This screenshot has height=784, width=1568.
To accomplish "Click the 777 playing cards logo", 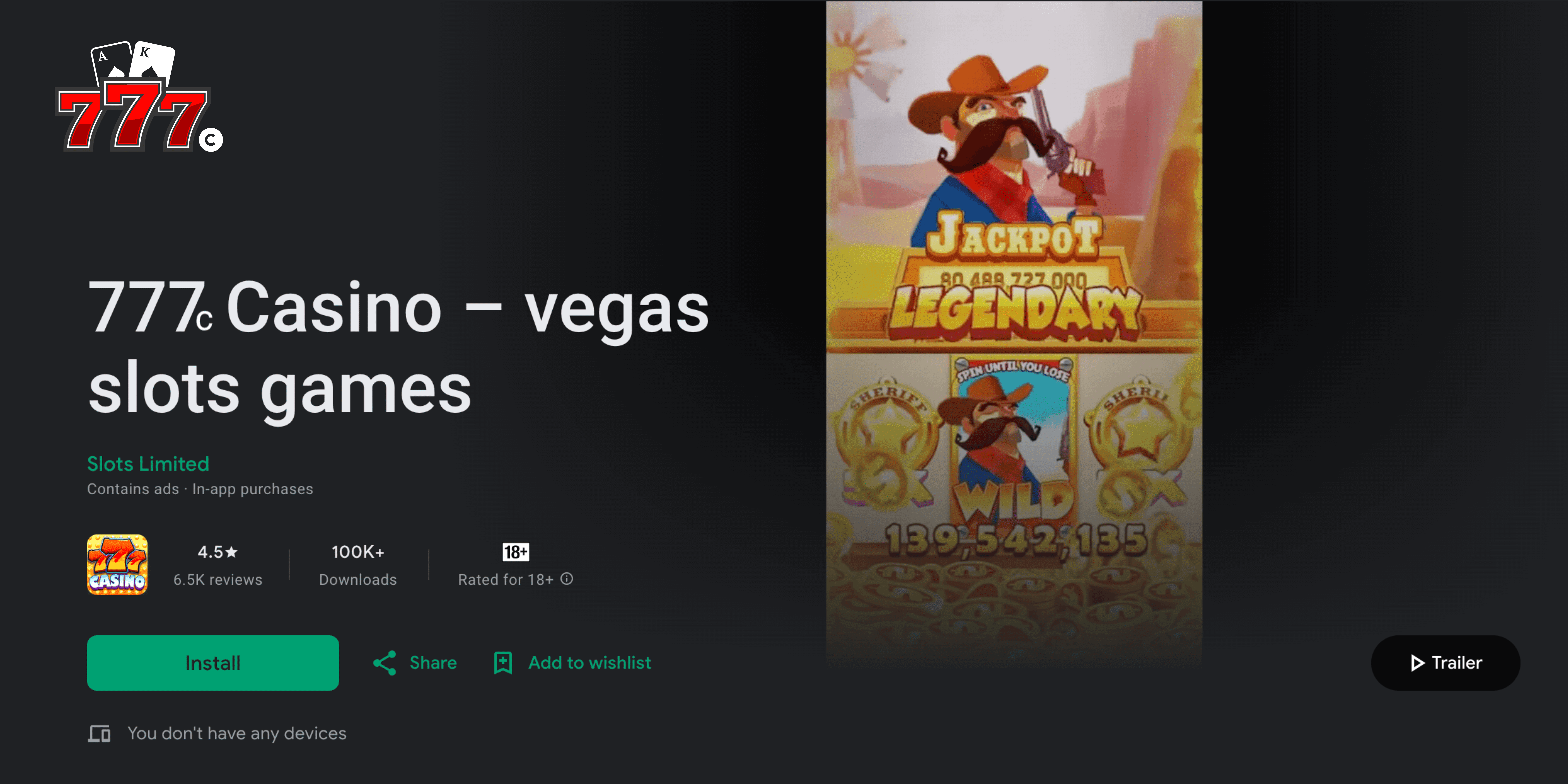I will click(x=139, y=96).
